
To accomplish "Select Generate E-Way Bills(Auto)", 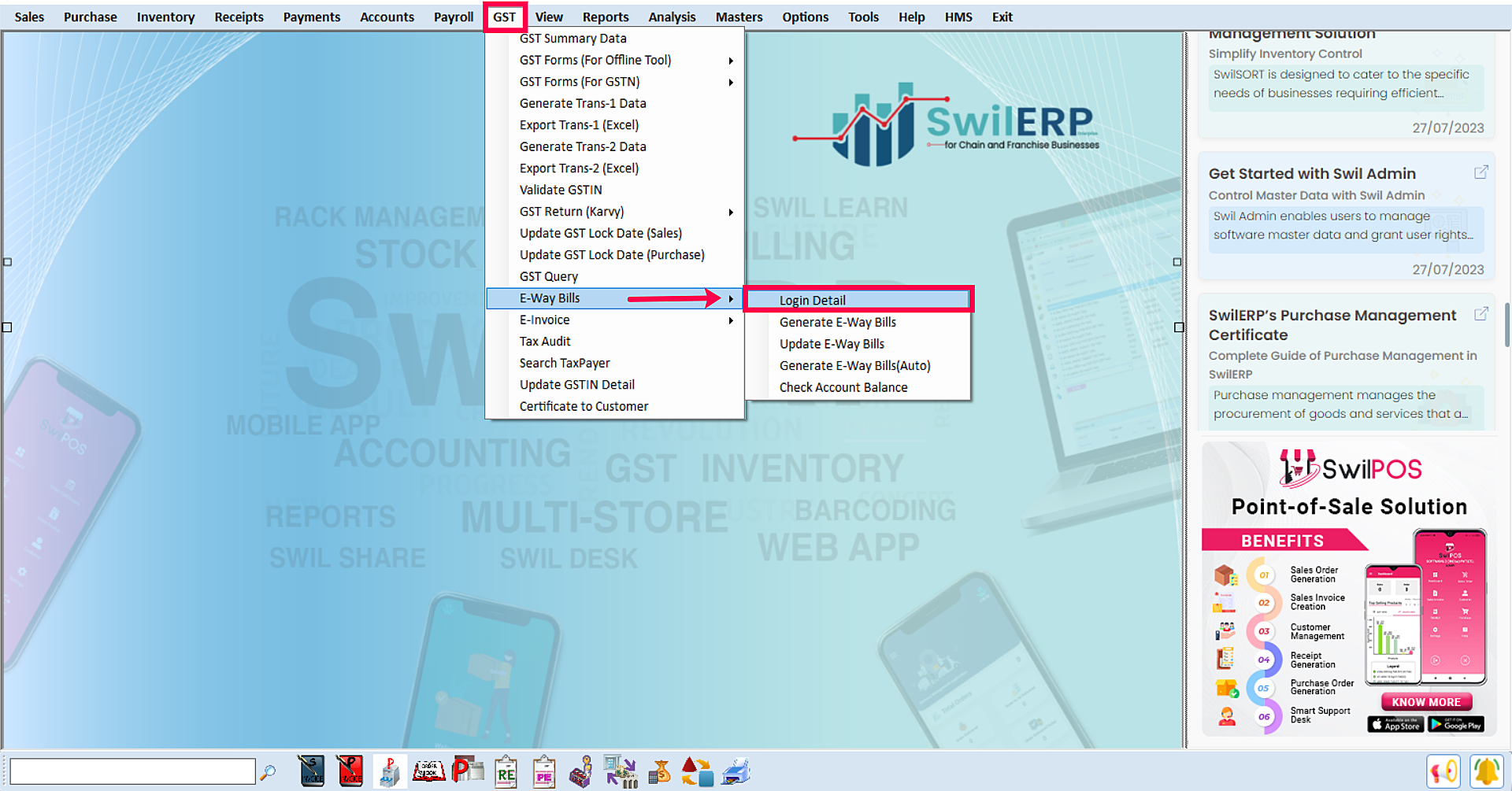I will click(x=858, y=366).
